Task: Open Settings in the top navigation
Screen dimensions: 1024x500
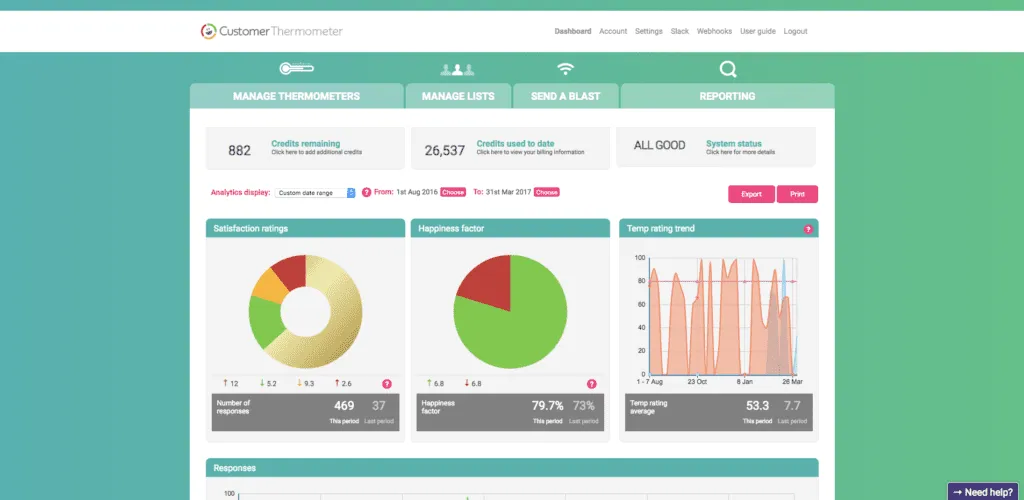Action: coord(648,31)
